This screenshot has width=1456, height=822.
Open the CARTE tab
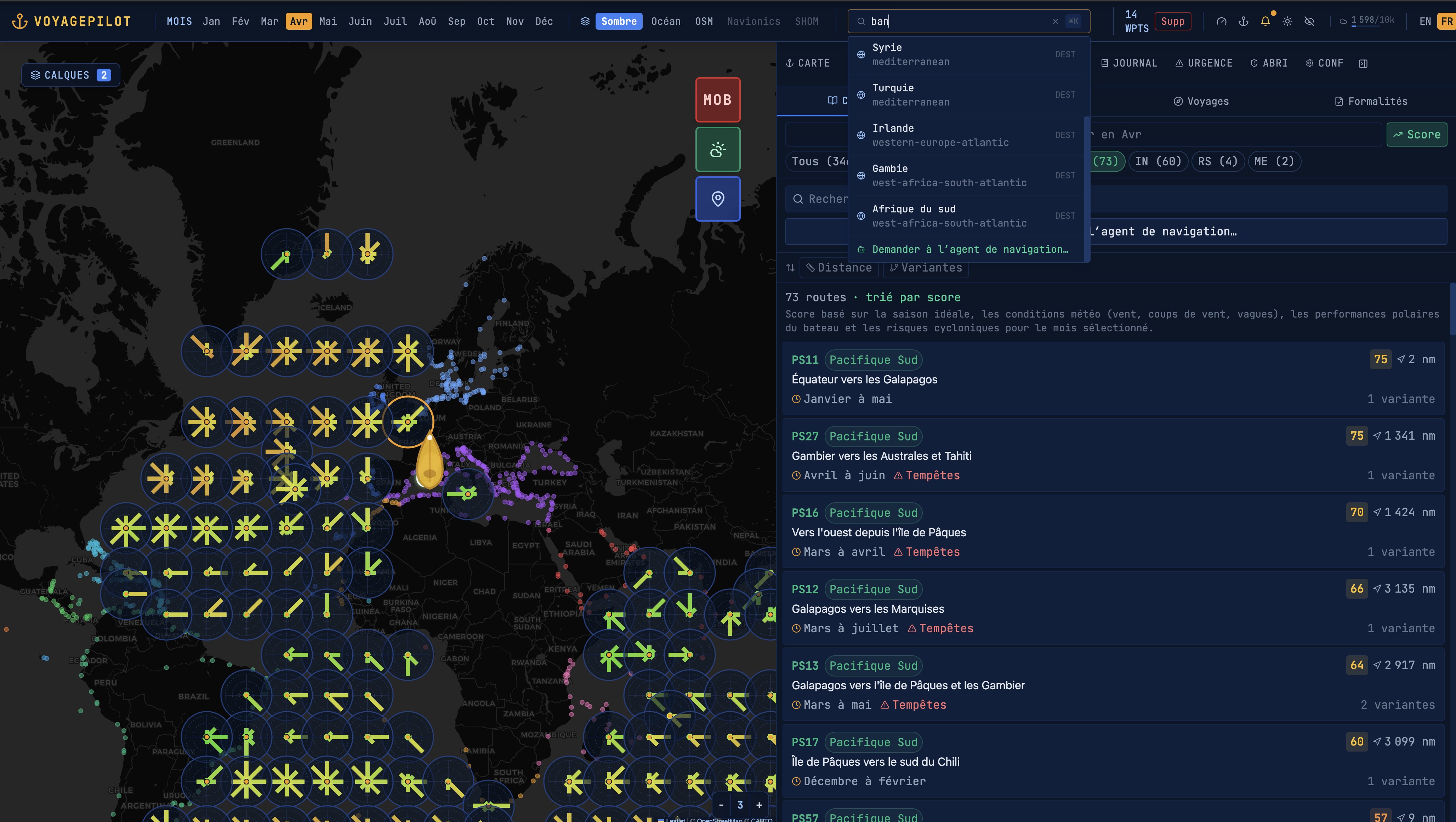(x=808, y=63)
